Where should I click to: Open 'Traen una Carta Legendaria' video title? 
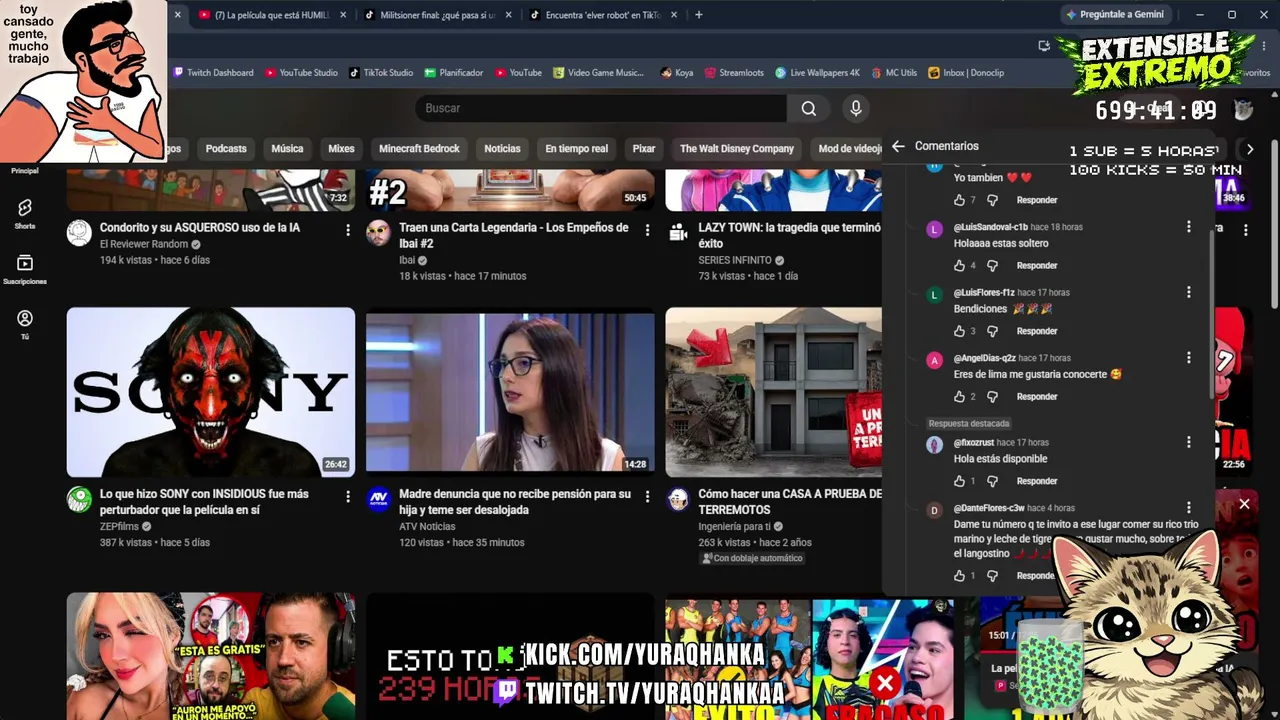point(514,235)
